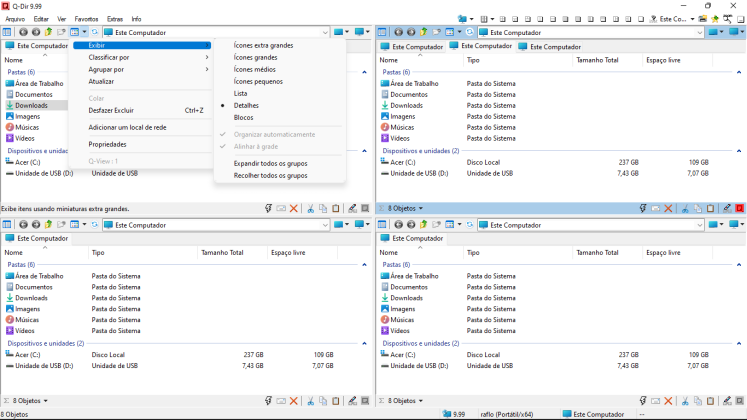The width and height of the screenshot is (747, 420).
Task: Click the forward arrow in the top-left pane toolbar
Action: tap(36, 32)
